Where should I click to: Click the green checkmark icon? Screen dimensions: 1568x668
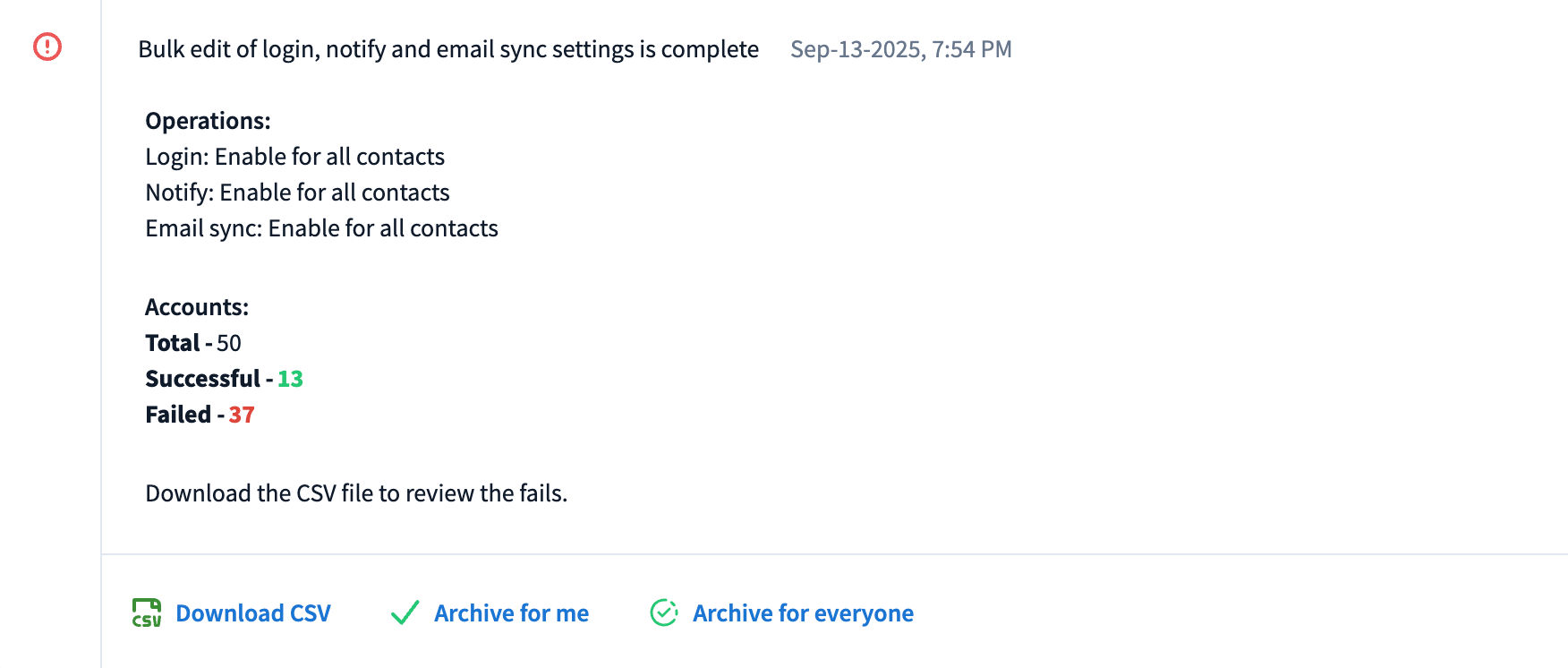(405, 613)
